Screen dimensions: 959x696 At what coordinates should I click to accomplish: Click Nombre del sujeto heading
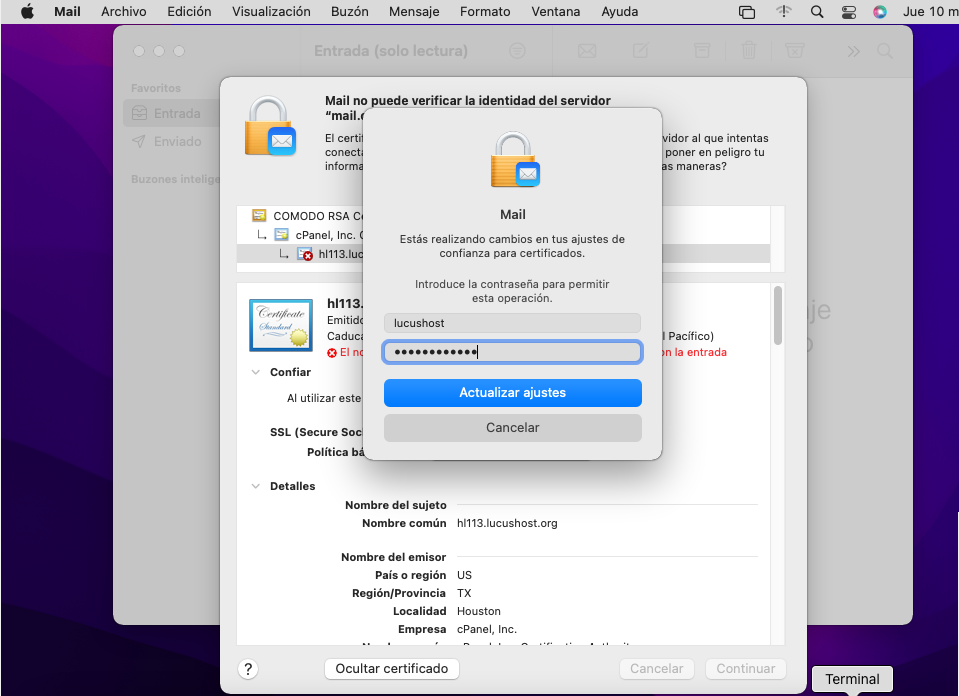[396, 505]
